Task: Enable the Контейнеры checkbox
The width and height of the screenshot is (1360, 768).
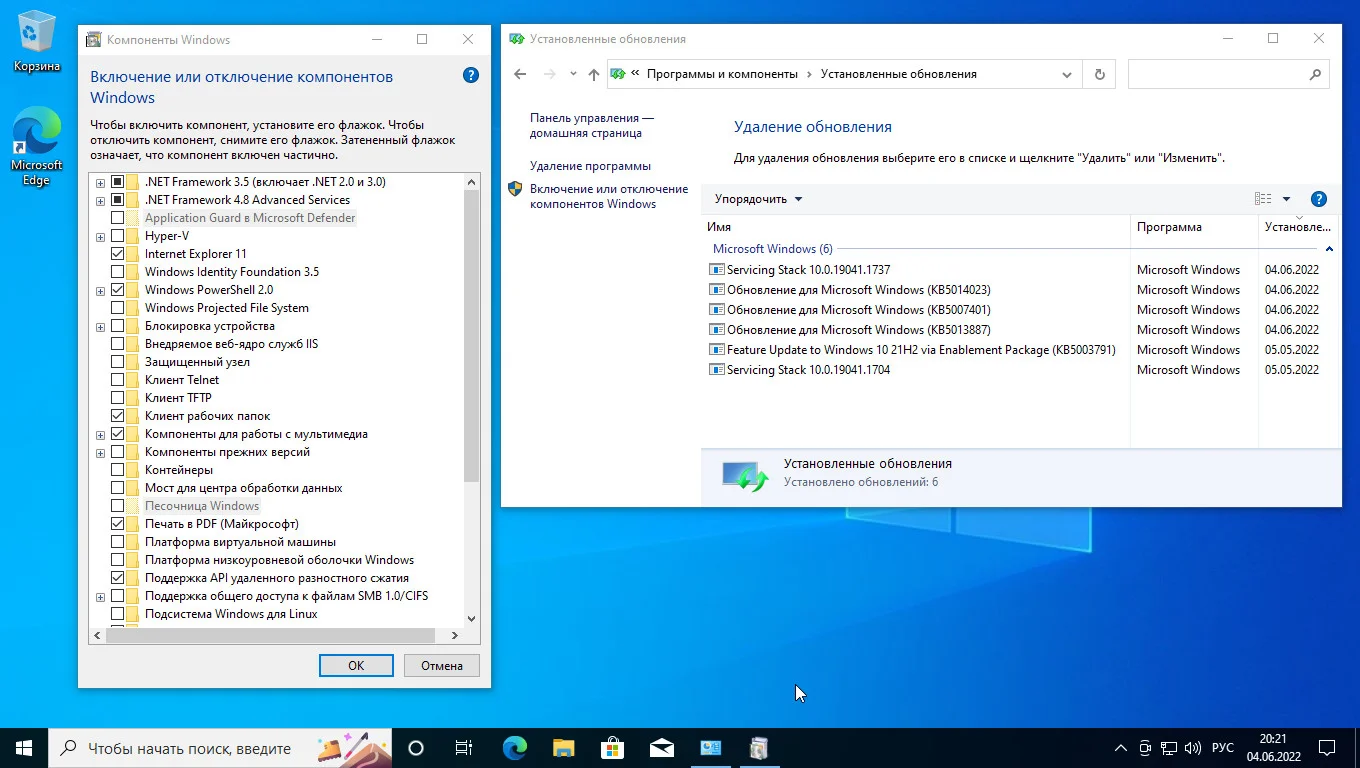Action: click(118, 470)
